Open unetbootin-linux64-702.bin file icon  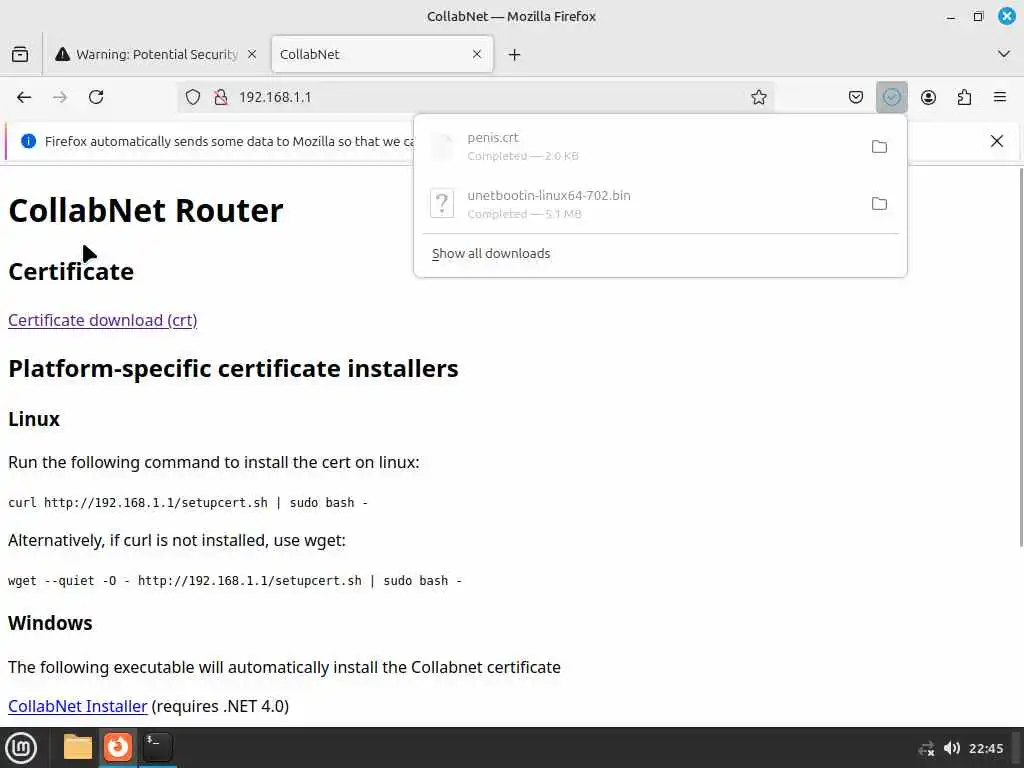442,203
